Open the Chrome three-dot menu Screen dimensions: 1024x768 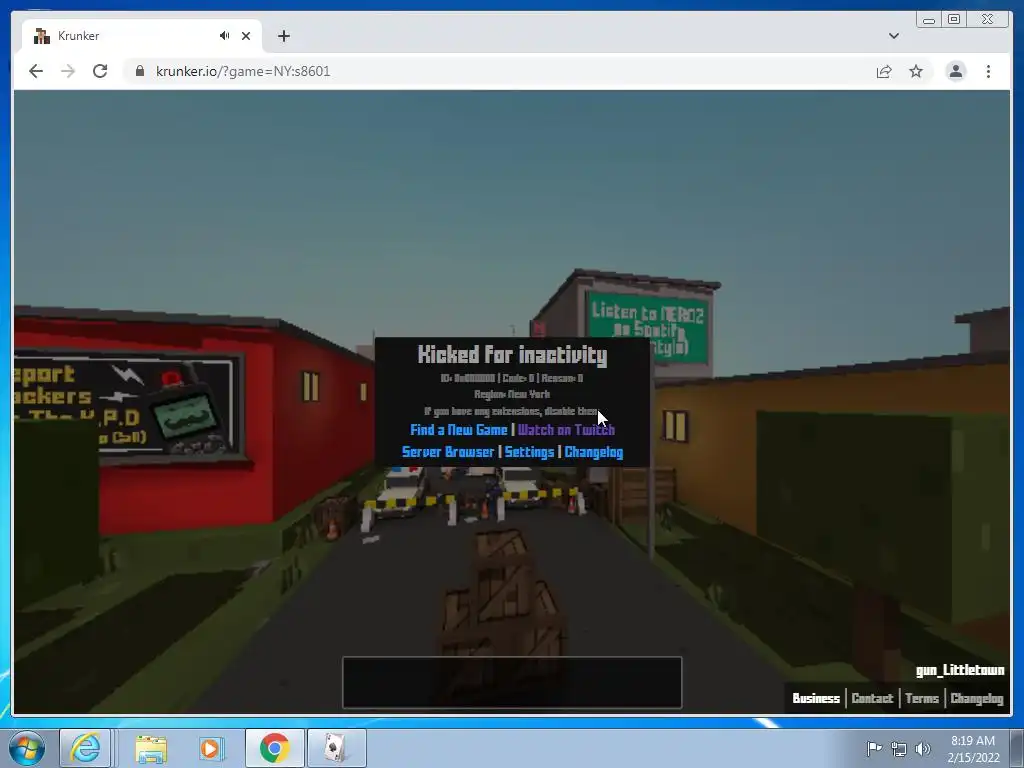(x=988, y=71)
